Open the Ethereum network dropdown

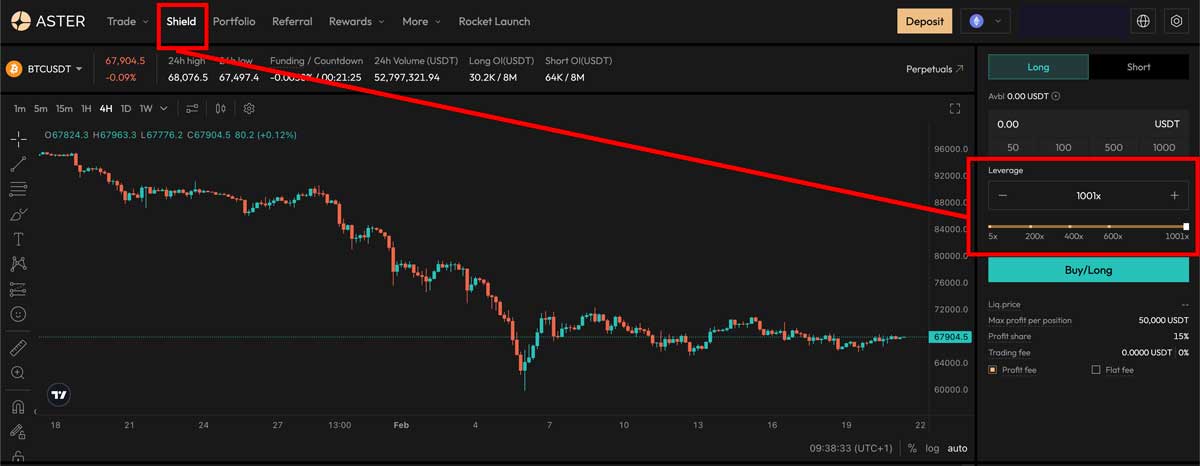(985, 21)
